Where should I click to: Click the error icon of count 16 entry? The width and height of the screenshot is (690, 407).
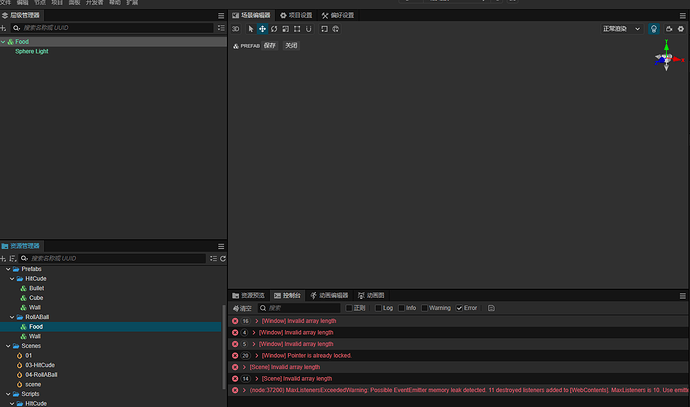click(235, 321)
